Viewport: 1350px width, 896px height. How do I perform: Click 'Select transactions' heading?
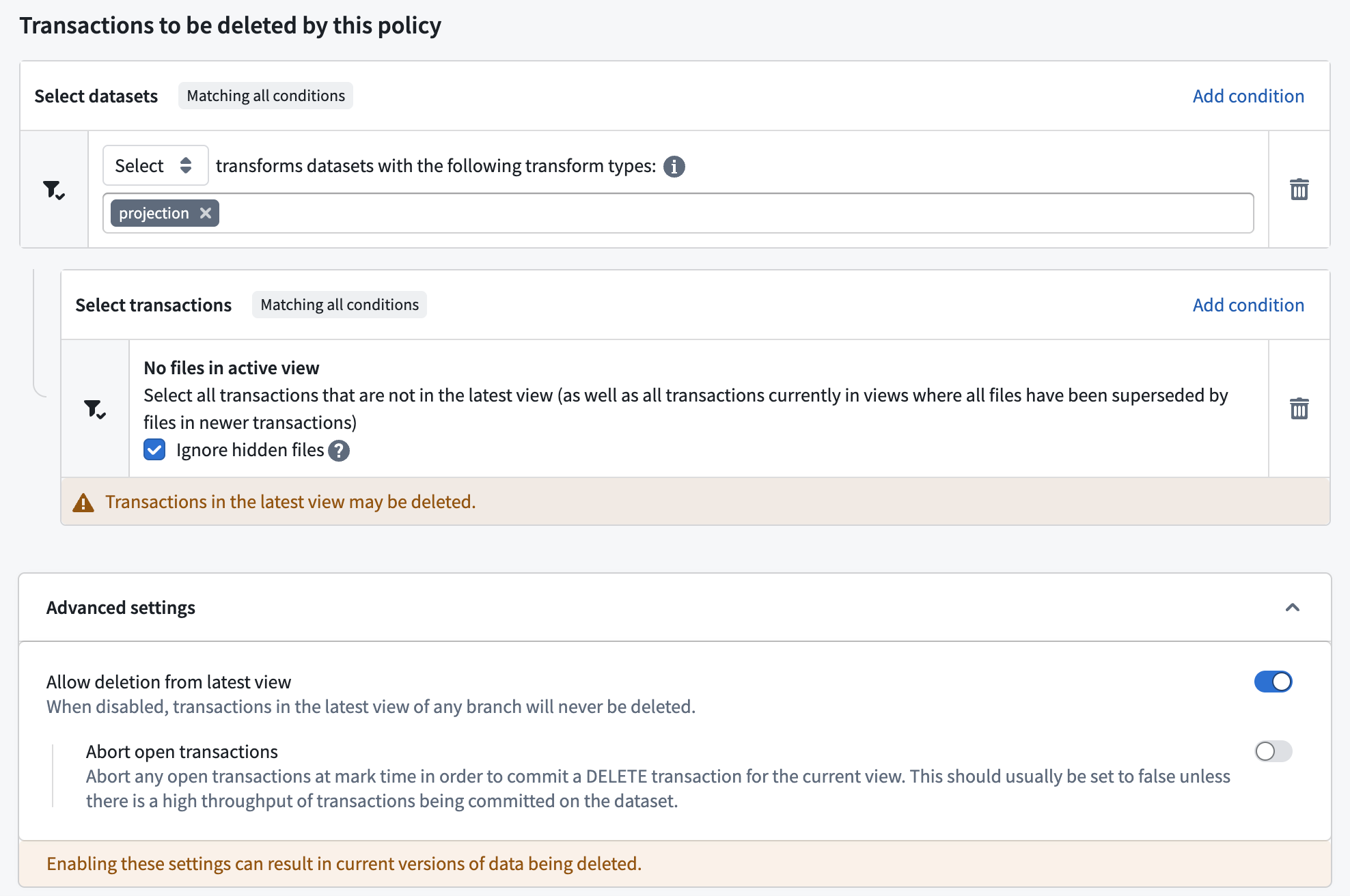154,305
